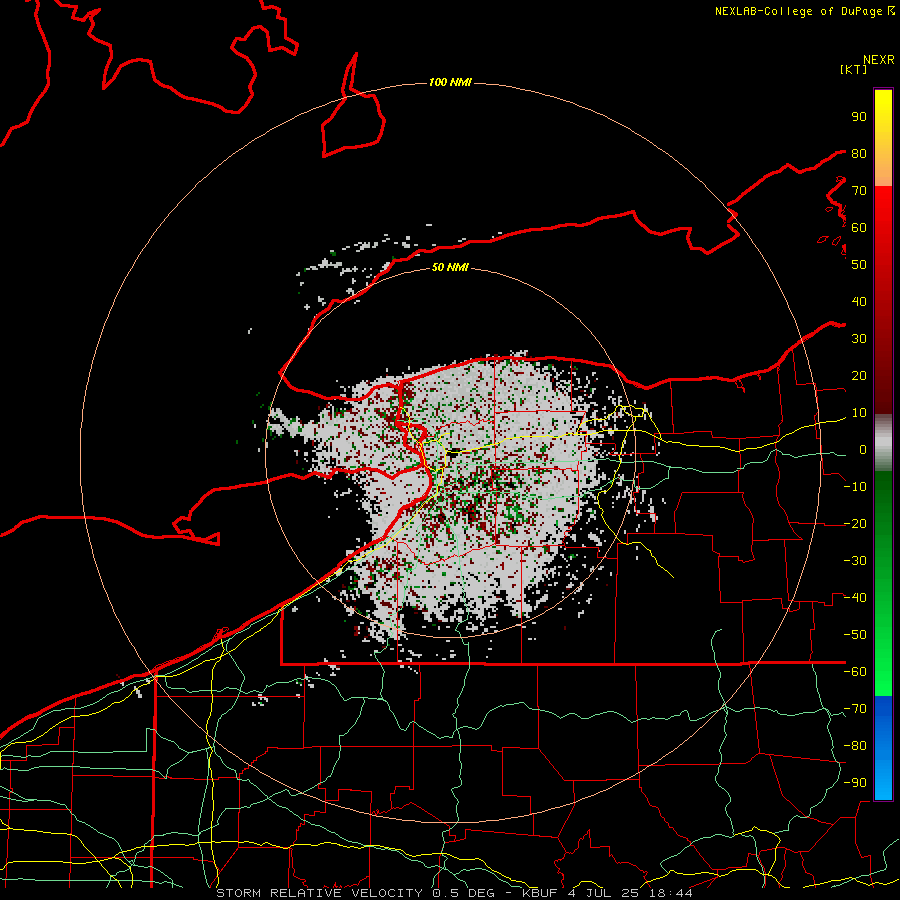The height and width of the screenshot is (900, 900).
Task: Click the 80 value on velocity scale
Action: point(859,154)
